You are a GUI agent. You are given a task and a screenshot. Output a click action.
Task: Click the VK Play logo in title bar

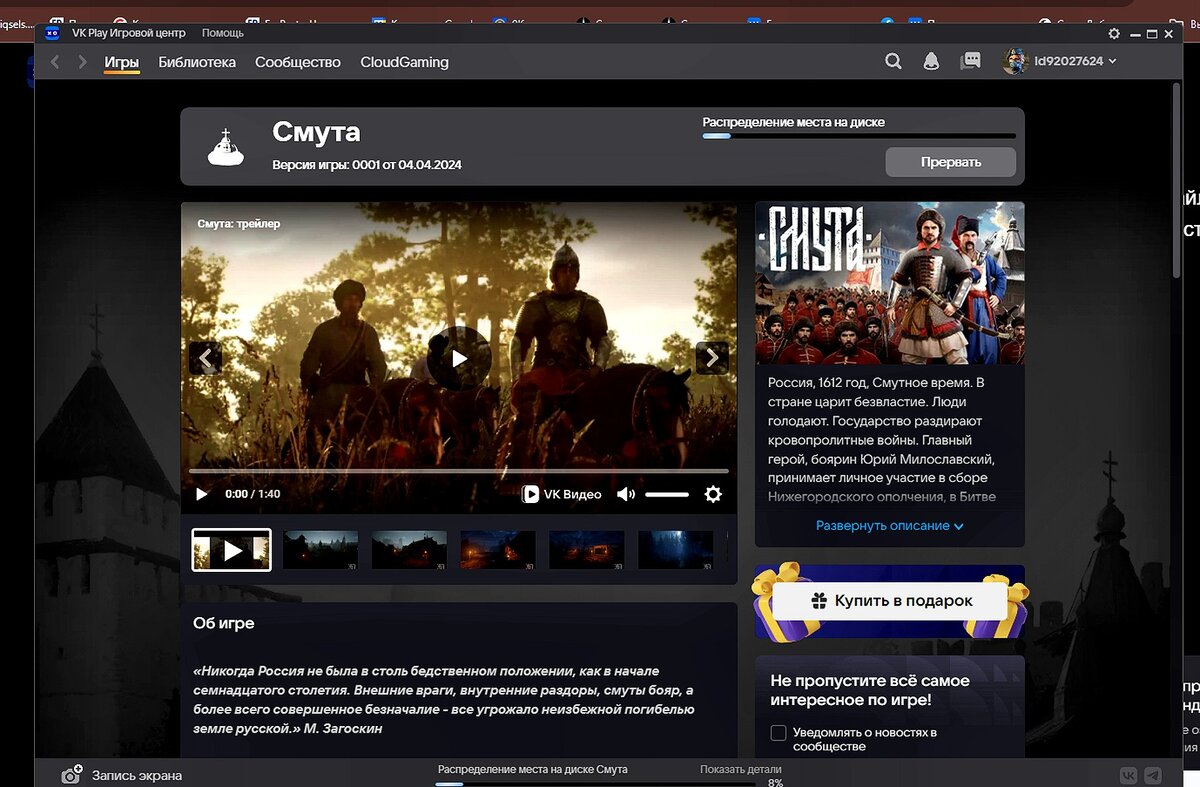(52, 33)
